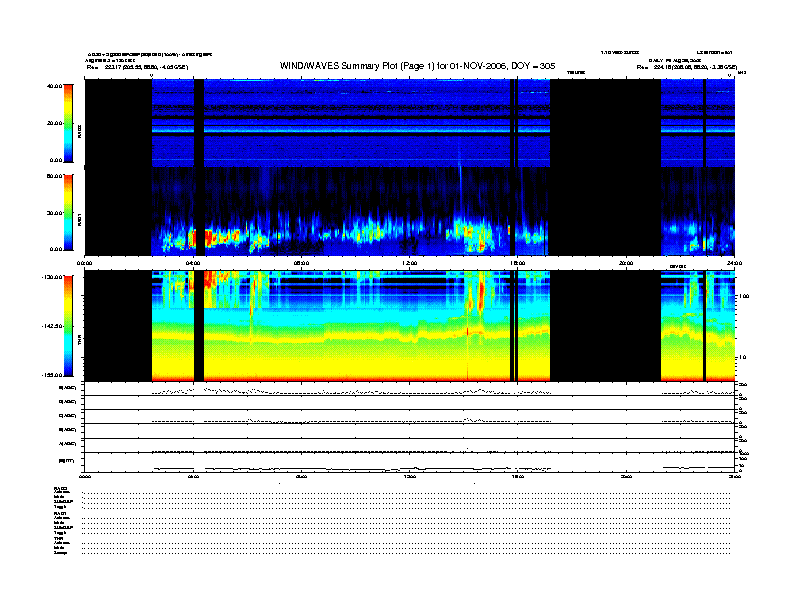Select the RAD2 spectrogram panel

point(410,123)
